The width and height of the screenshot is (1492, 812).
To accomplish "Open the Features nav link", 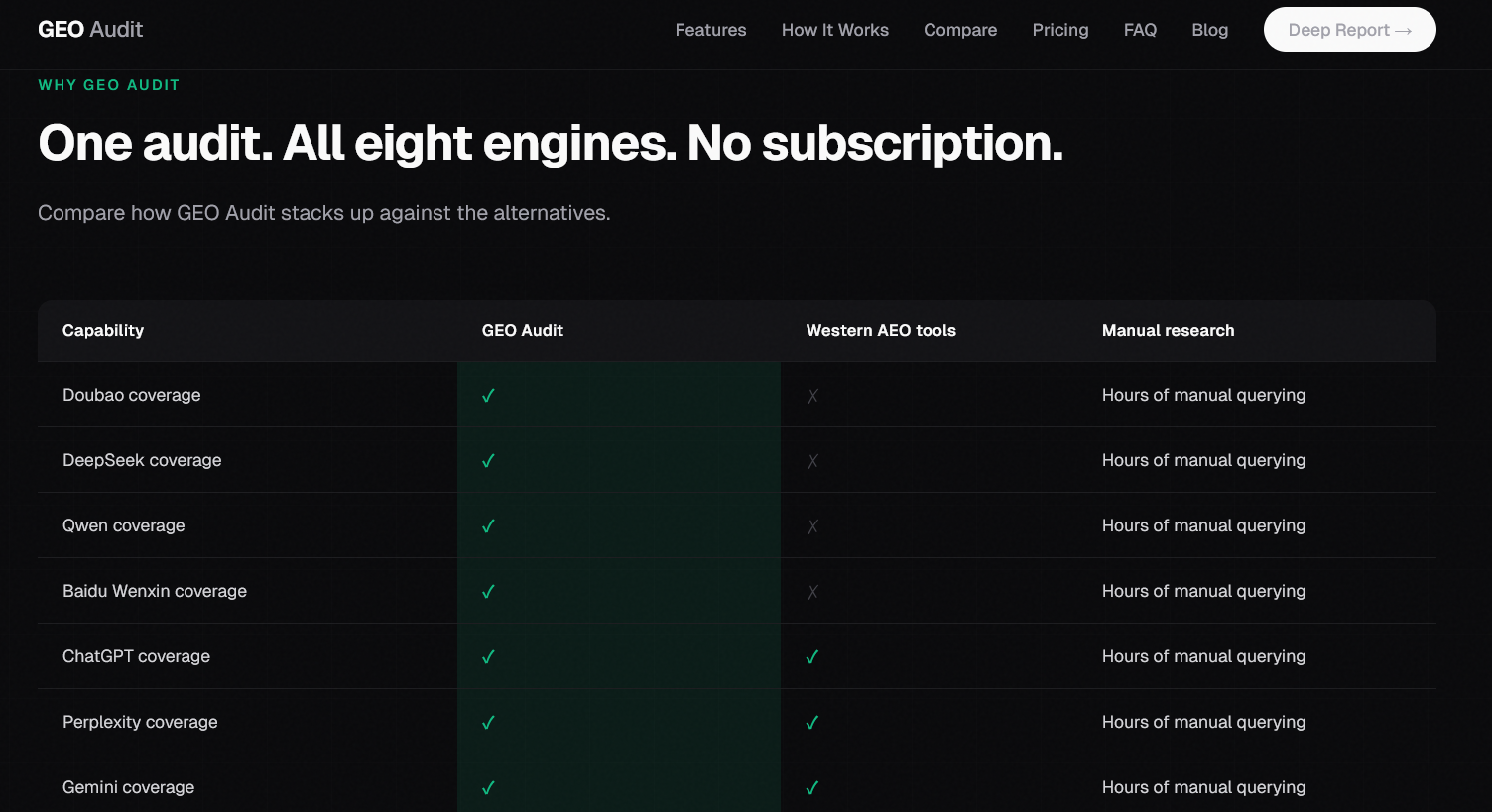I will click(710, 30).
